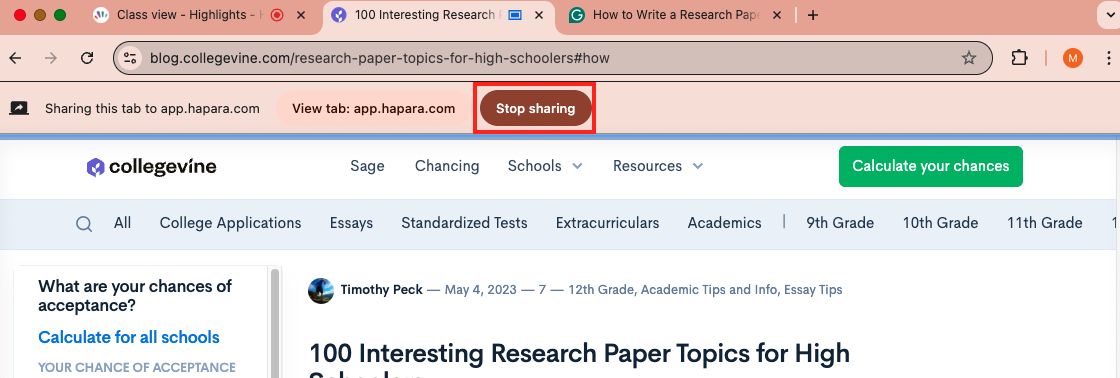
Task: Click the article title heading
Action: click(579, 360)
